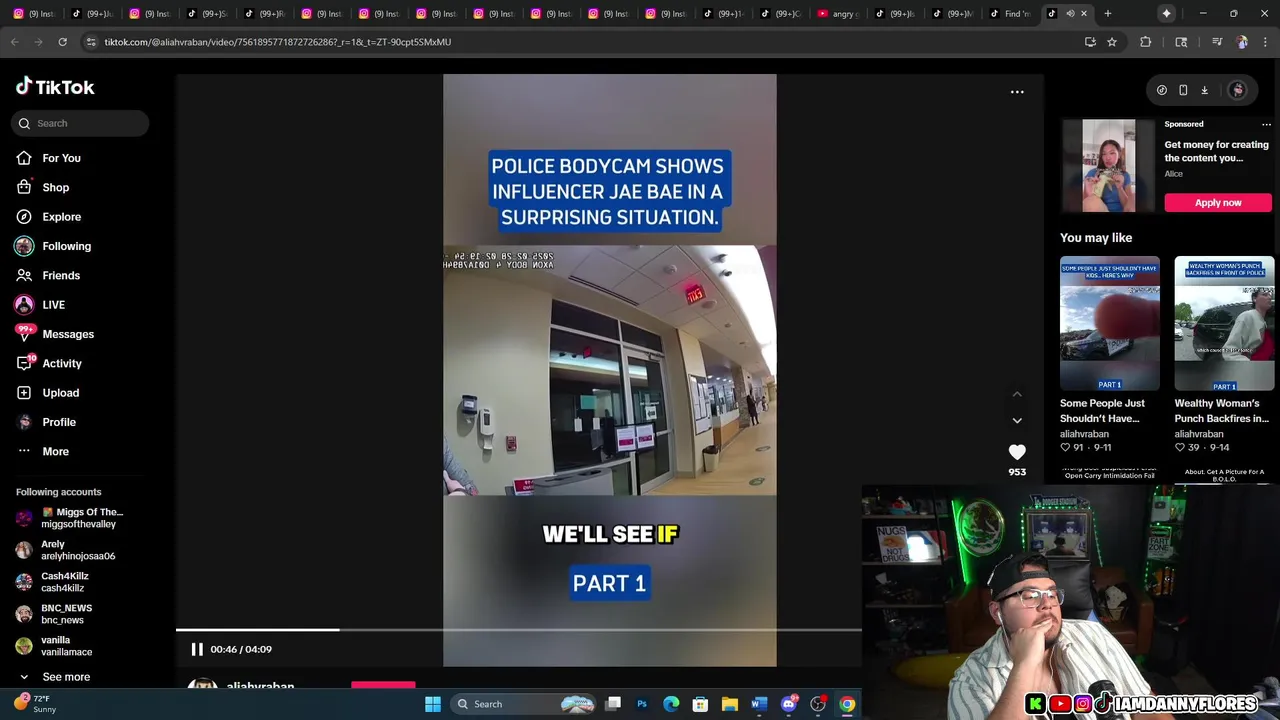The image size is (1280, 720).
Task: Switch to the 'Find m' tab
Action: [1010, 14]
